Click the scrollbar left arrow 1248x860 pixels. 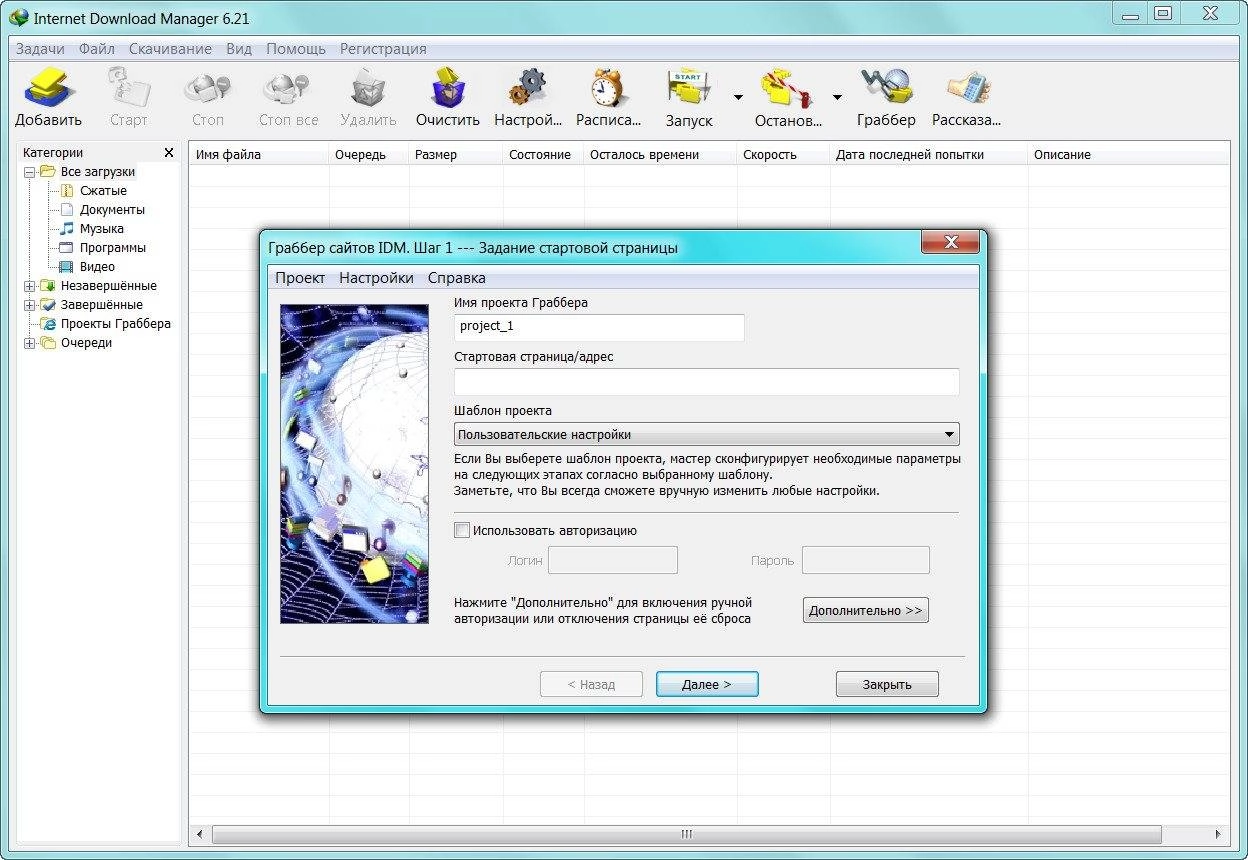click(200, 833)
